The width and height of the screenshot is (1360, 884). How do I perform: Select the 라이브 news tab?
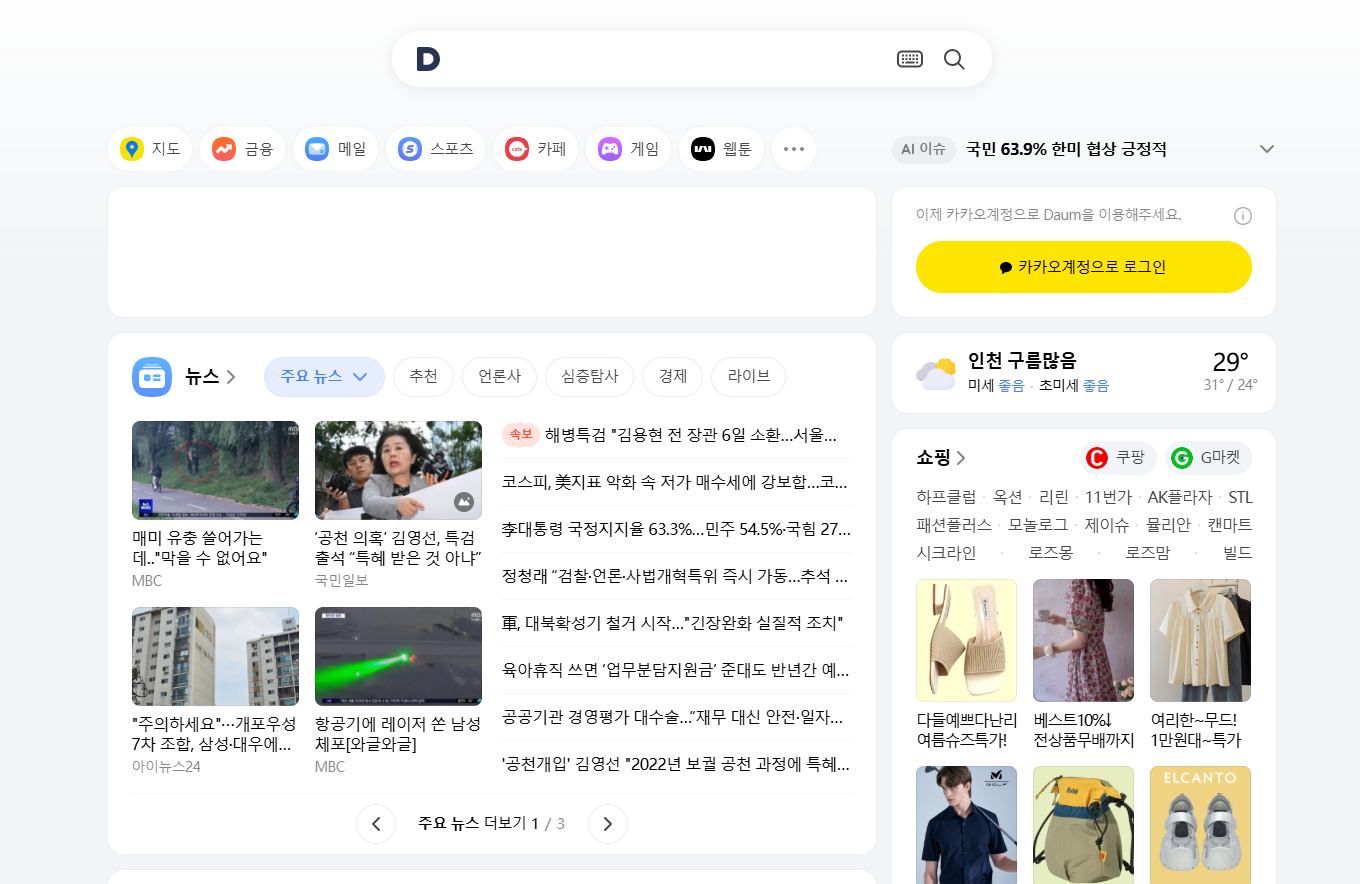pos(748,377)
